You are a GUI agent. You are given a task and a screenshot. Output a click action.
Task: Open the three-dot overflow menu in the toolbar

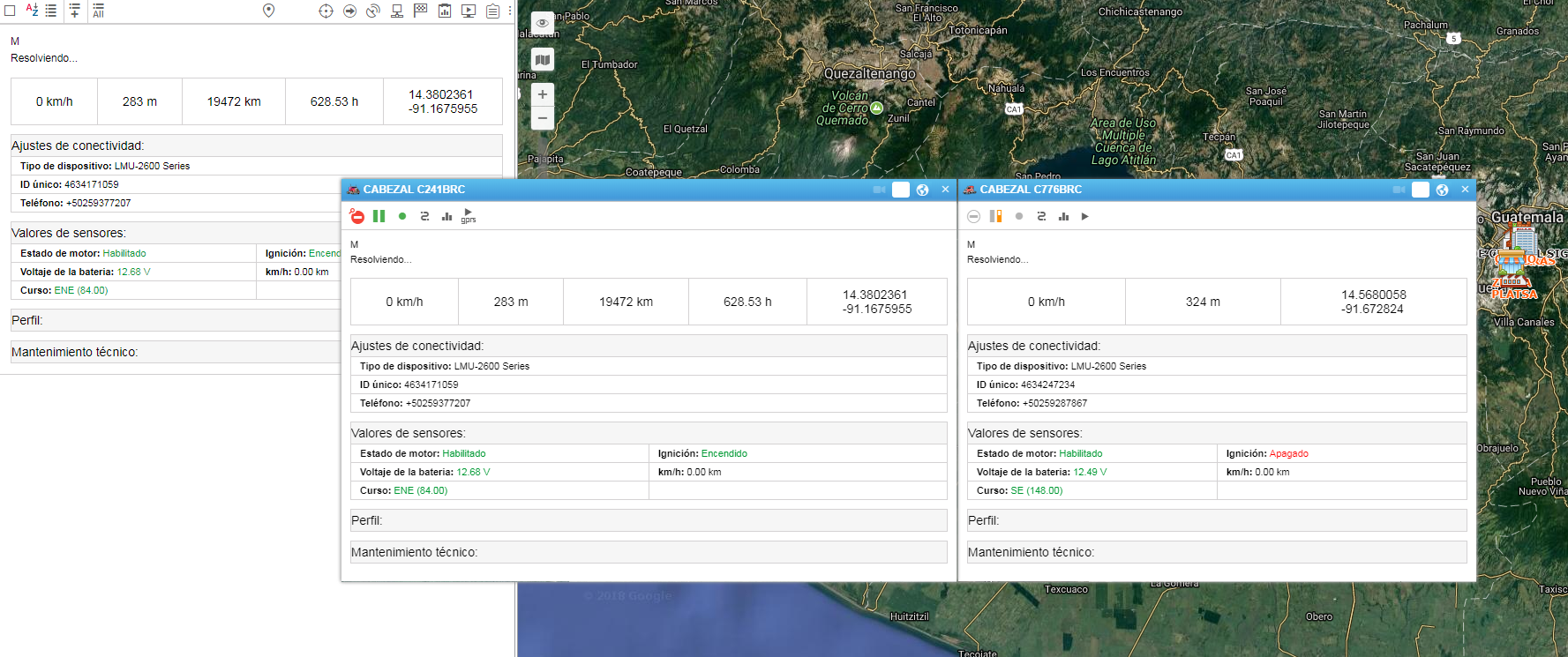point(510,11)
